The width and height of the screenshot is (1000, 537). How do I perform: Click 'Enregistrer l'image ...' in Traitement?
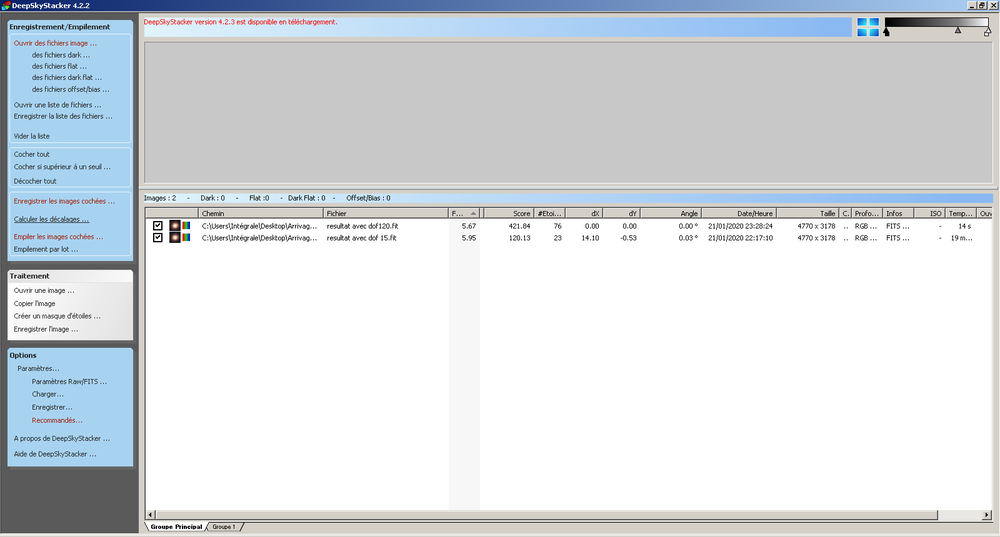tap(46, 329)
